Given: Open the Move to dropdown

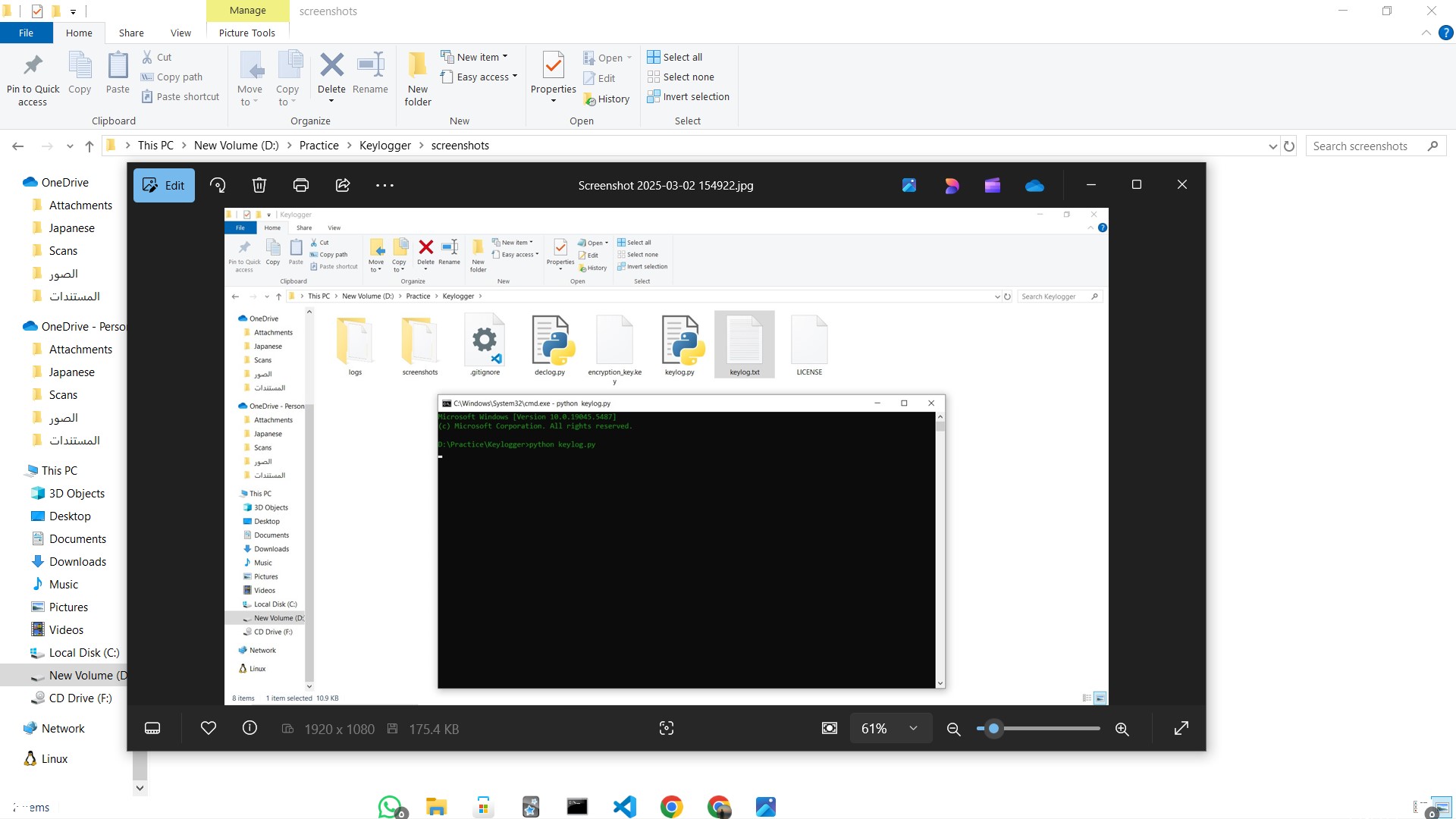Looking at the screenshot, I should pos(249,79).
